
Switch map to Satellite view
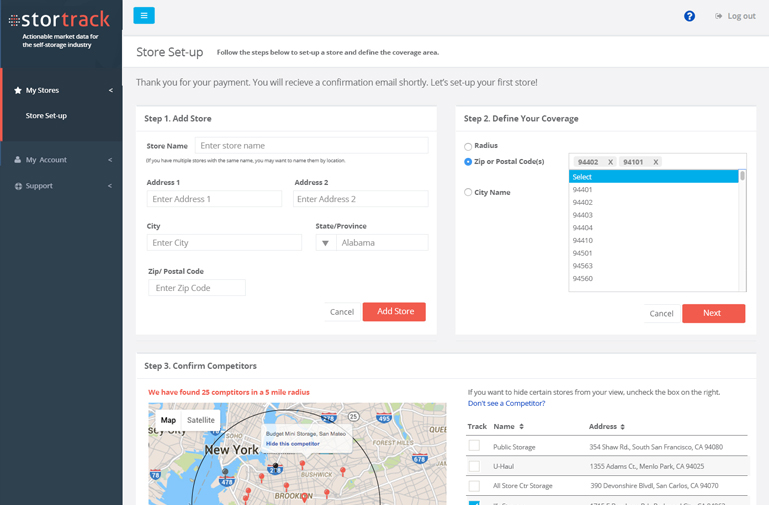201,420
